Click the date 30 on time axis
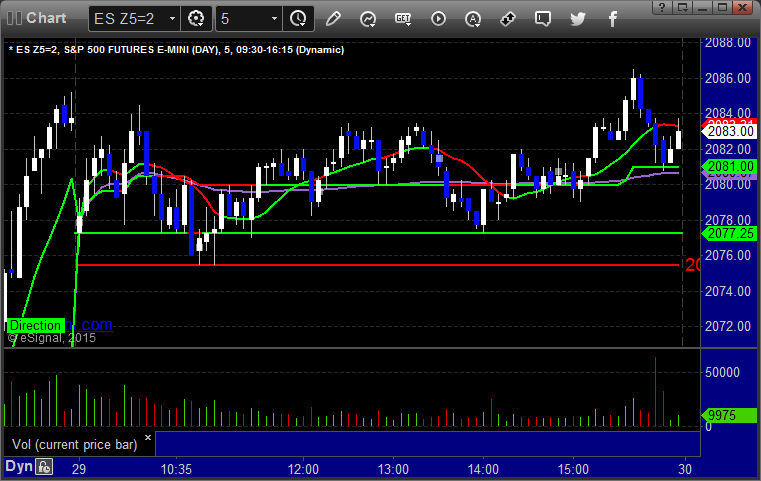This screenshot has height=481, width=761. click(x=685, y=469)
